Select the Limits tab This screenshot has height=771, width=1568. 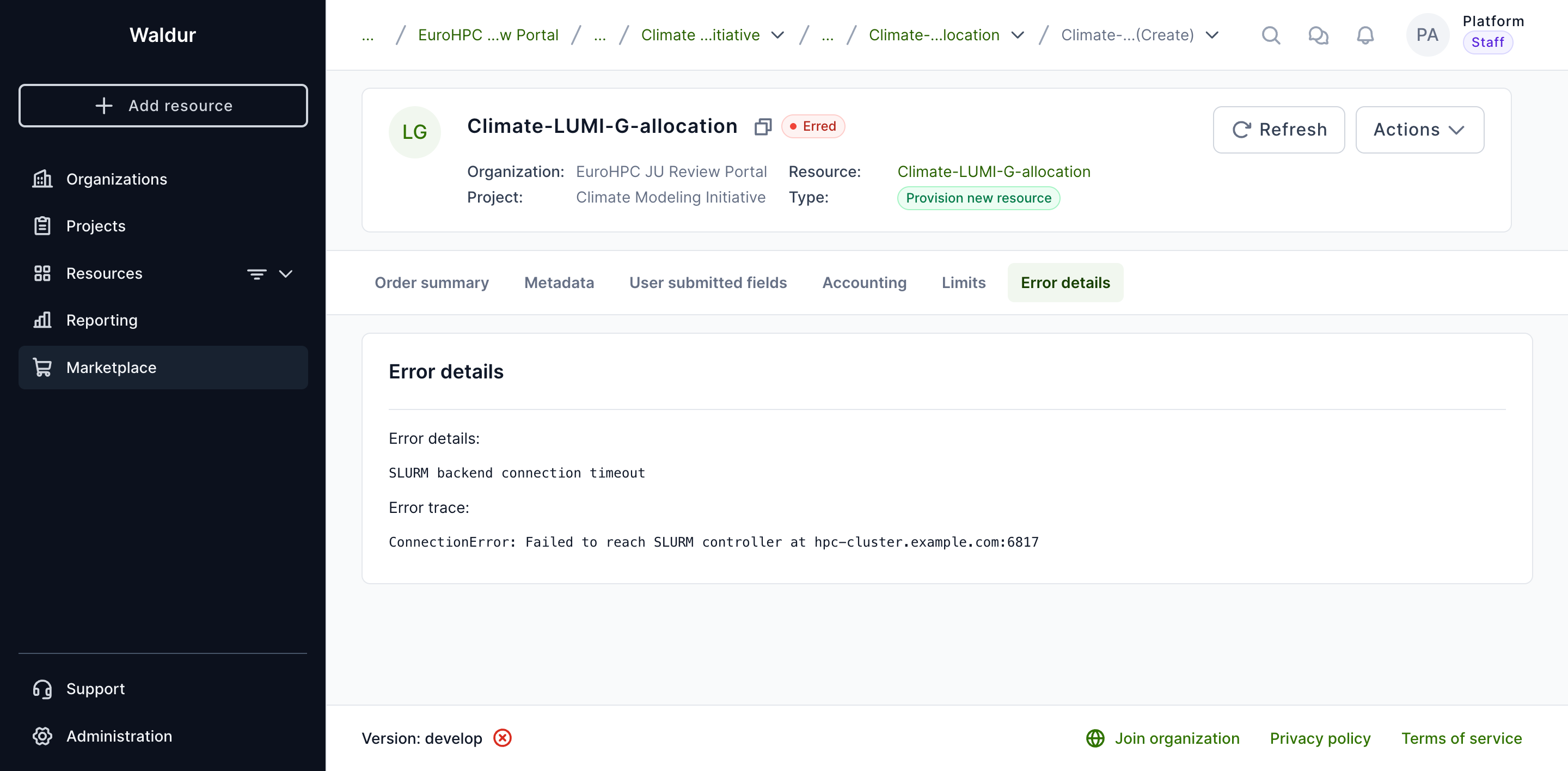coord(963,283)
